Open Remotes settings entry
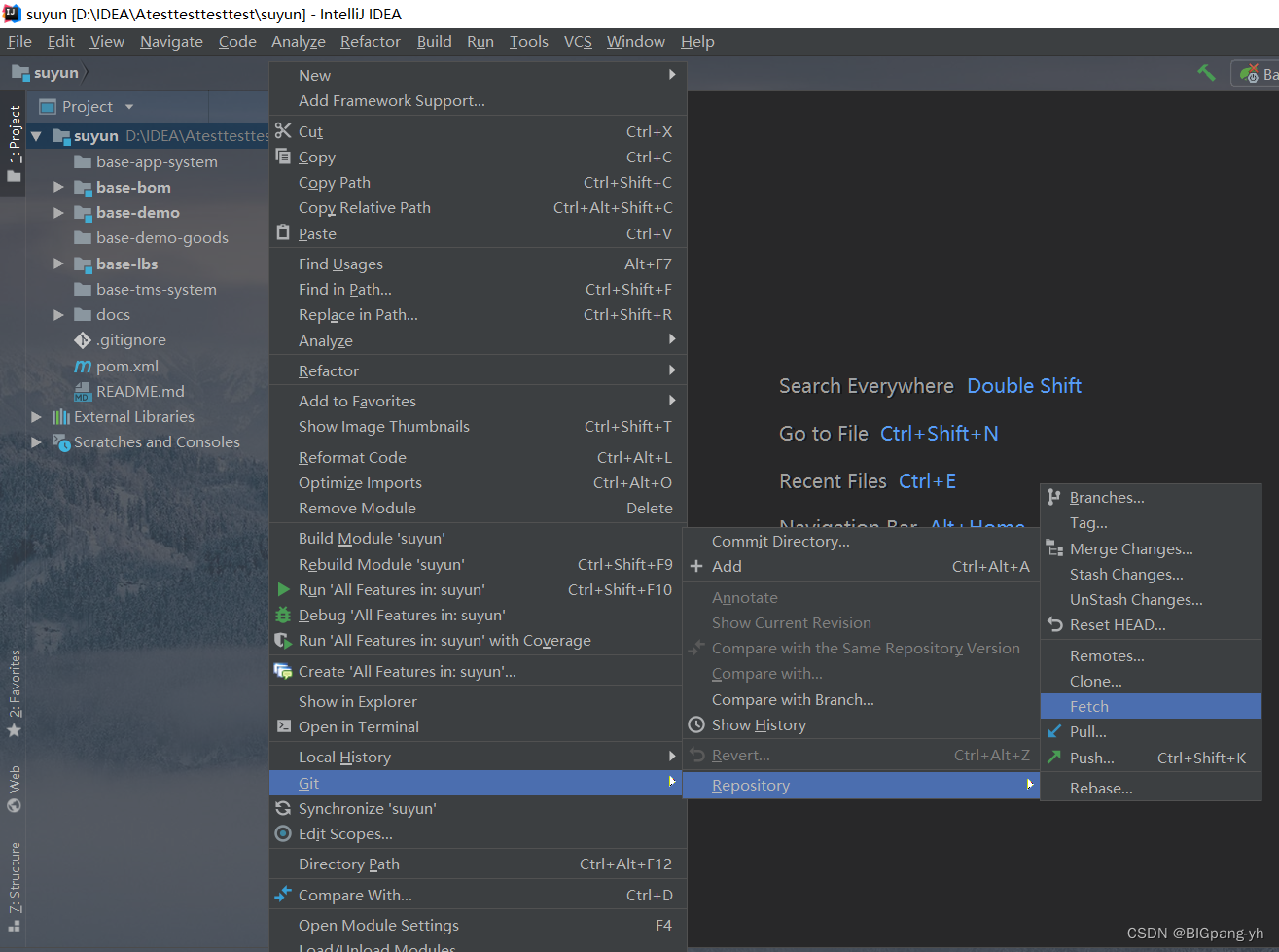This screenshot has height=952, width=1279. point(1151,655)
